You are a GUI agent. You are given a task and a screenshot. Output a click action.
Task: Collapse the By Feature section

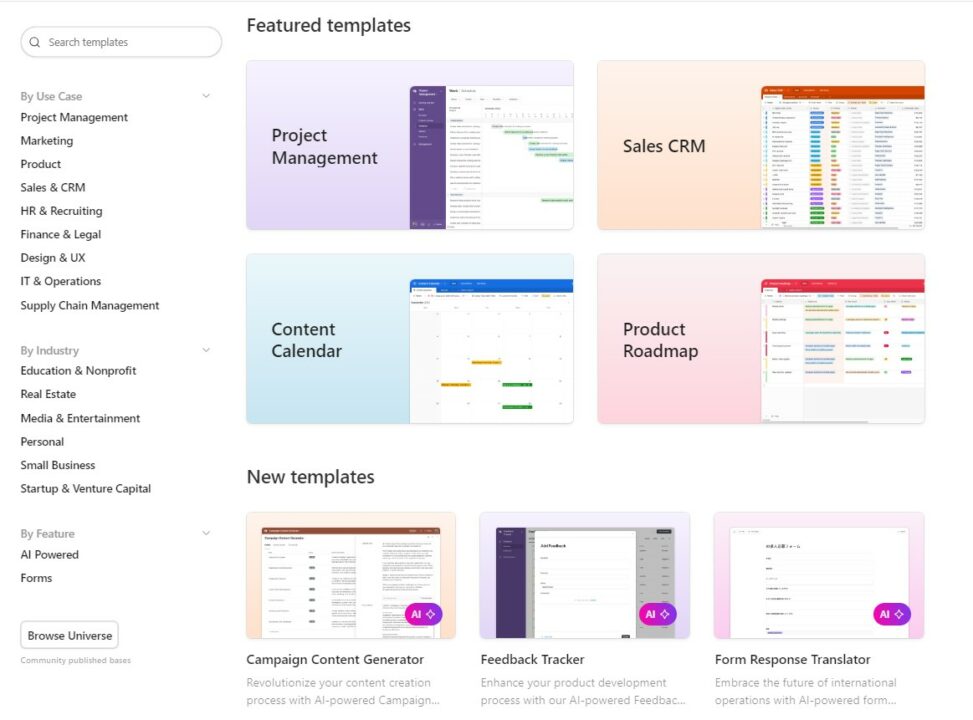[206, 534]
